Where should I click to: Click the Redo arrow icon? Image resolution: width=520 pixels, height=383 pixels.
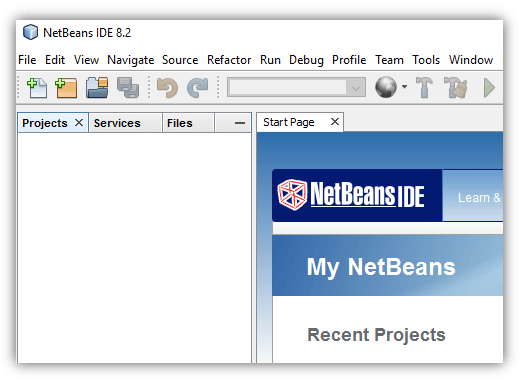pos(198,88)
